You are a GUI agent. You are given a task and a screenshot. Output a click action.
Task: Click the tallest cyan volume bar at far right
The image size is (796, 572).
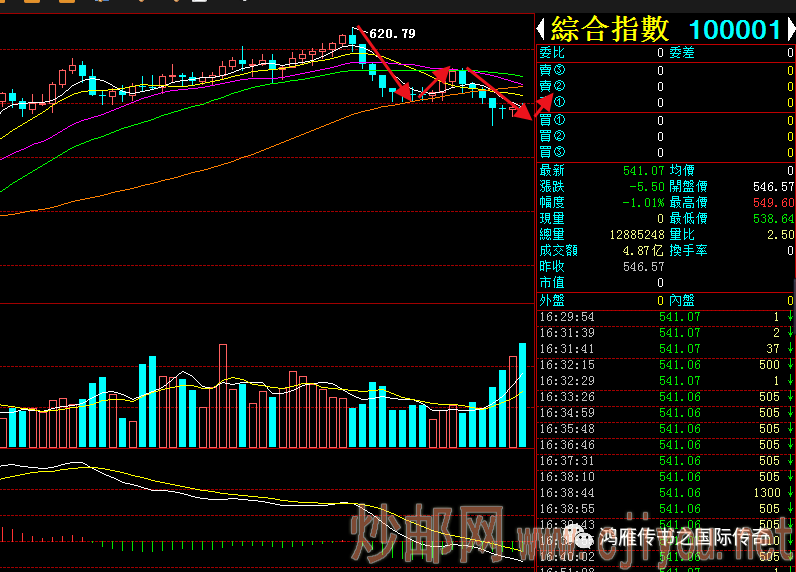click(x=522, y=395)
